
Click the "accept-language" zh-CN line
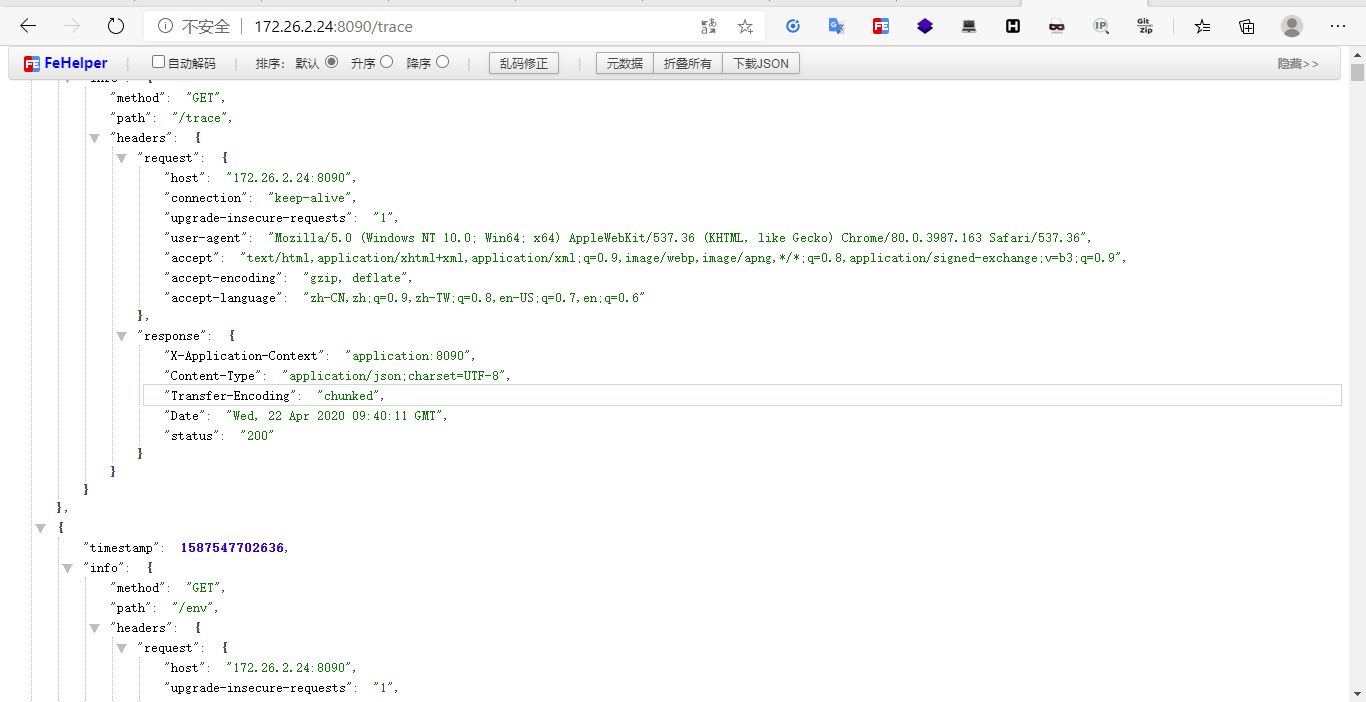(405, 298)
